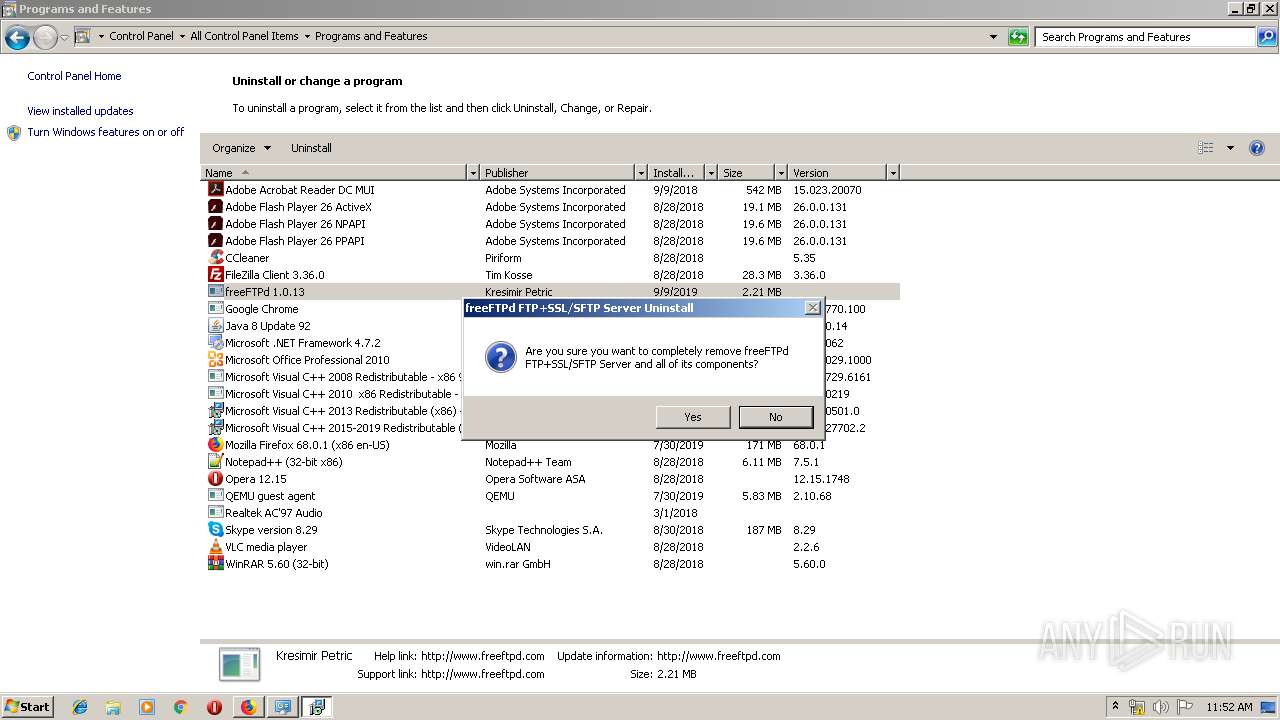The image size is (1280, 720).
Task: Click the All Control Panel Items breadcrumb
Action: pyautogui.click(x=244, y=36)
